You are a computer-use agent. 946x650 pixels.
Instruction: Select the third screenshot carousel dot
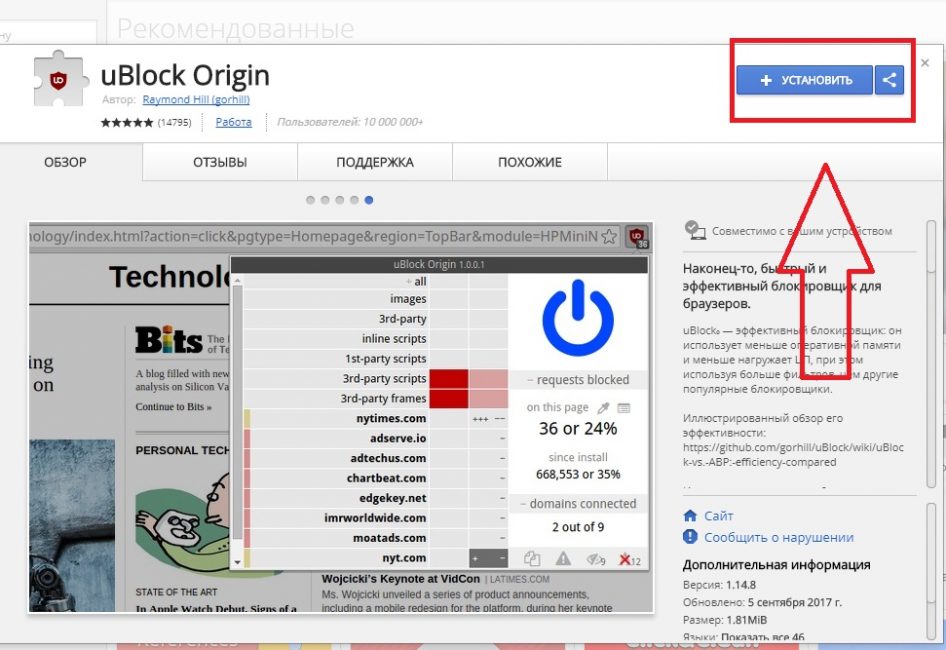(x=340, y=200)
